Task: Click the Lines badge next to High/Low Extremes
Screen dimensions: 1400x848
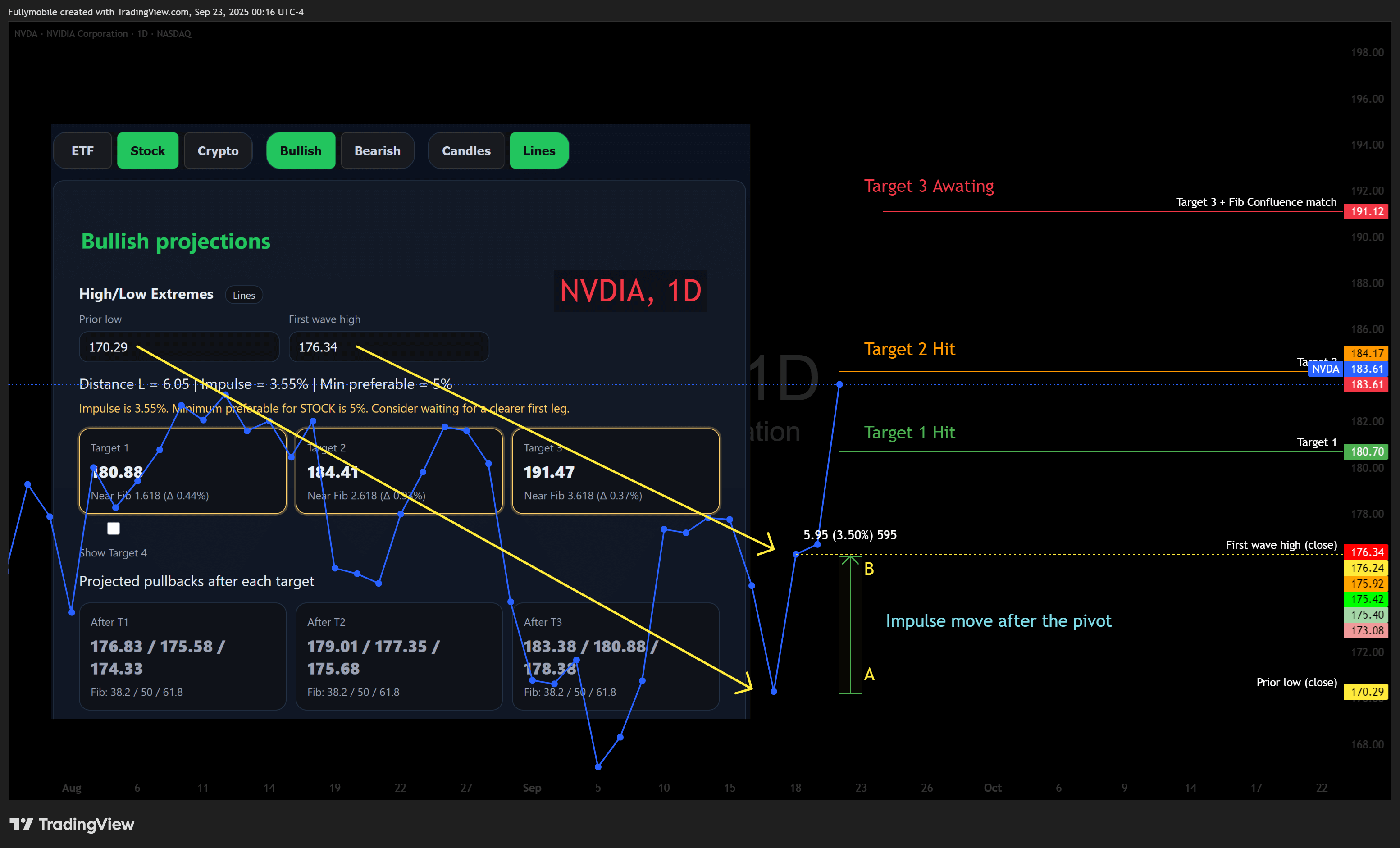Action: click(244, 295)
